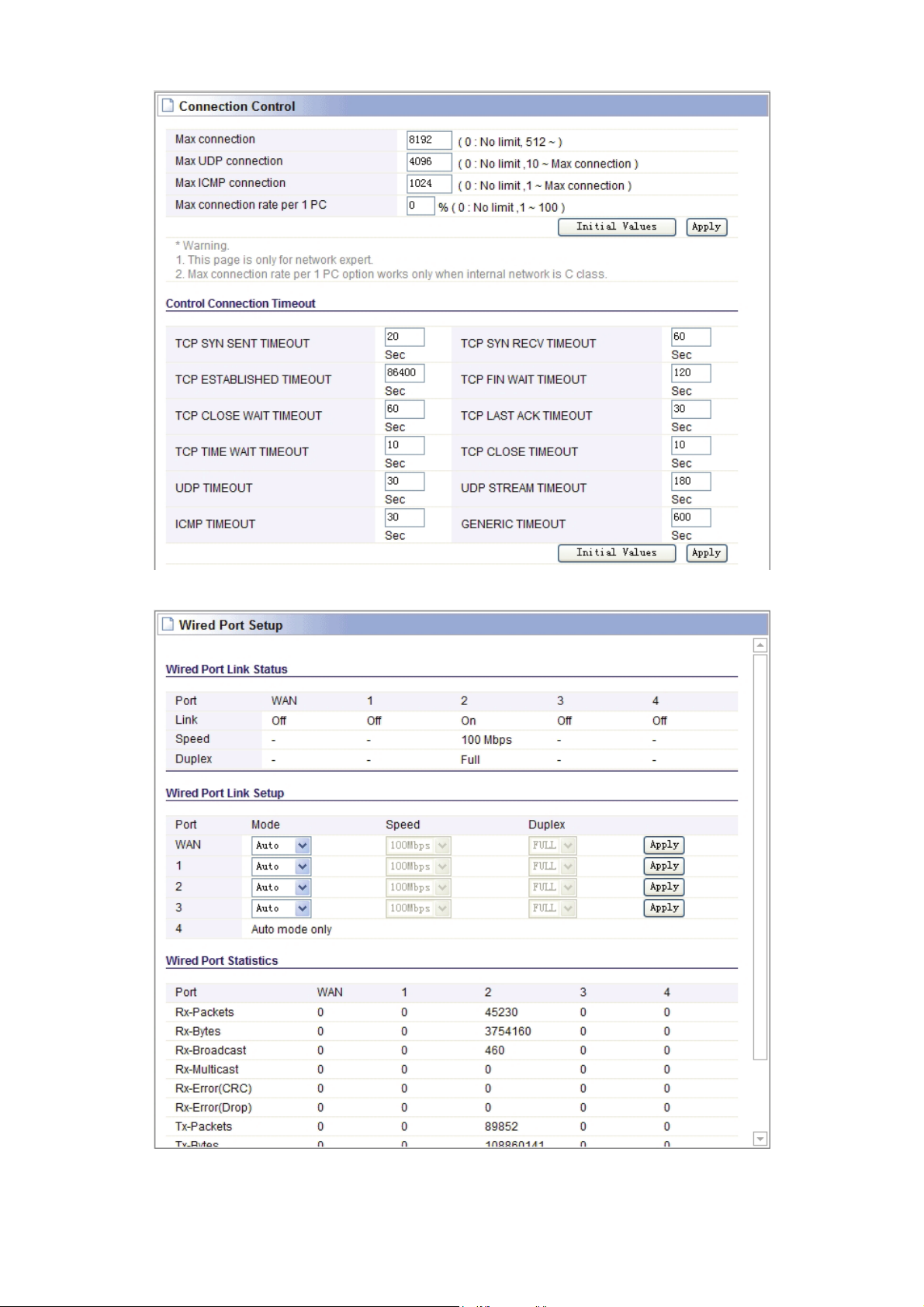
Task: Open the WAN port Duplex dropdown
Action: pos(552,845)
